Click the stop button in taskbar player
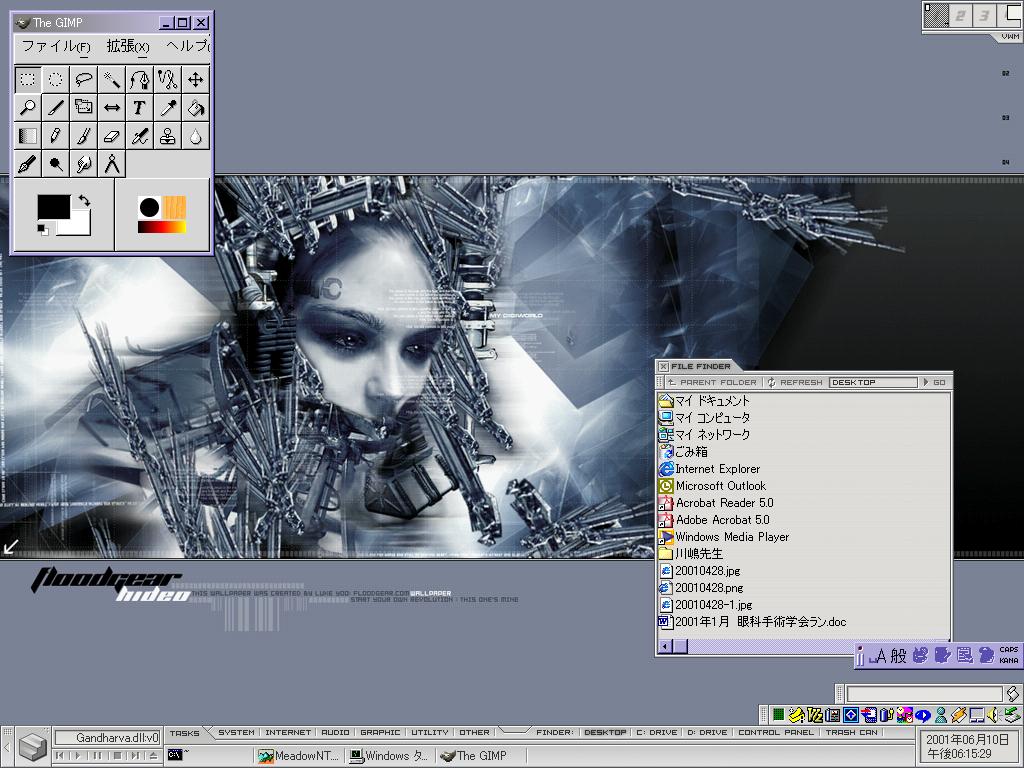Viewport: 1024px width, 768px height. pos(117,756)
